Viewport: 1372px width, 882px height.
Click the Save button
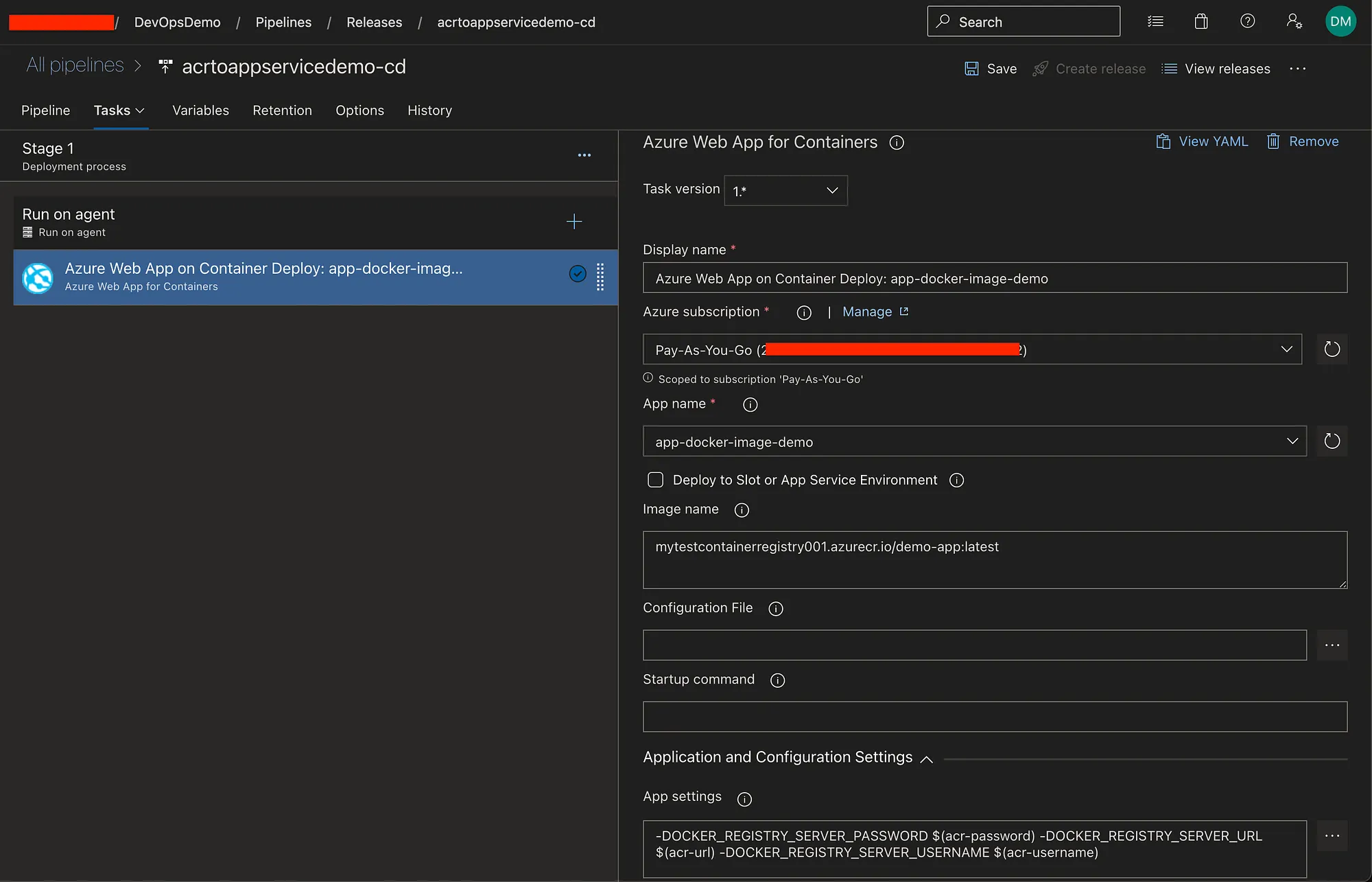tap(991, 69)
